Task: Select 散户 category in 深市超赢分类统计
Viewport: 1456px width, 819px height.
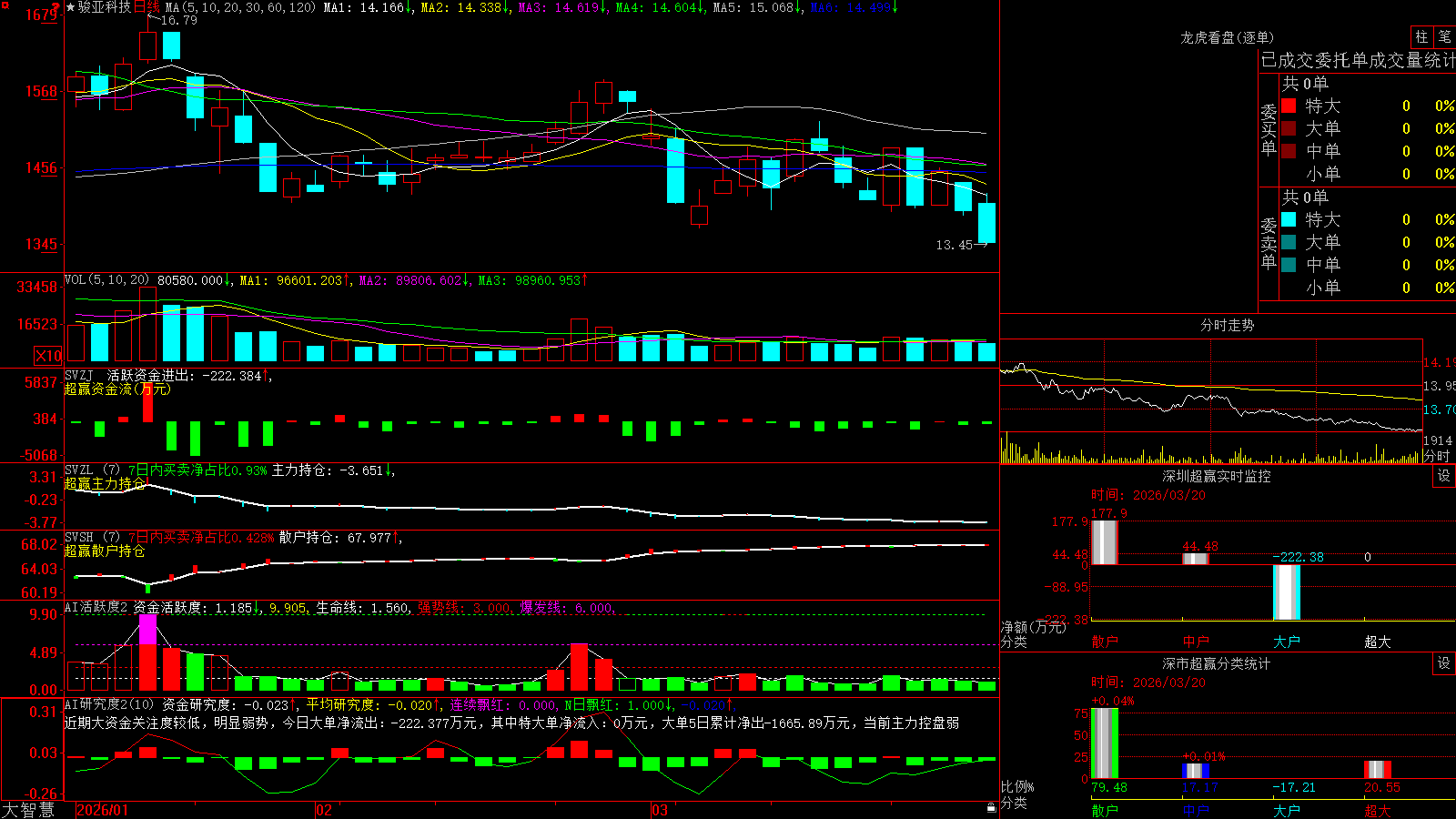Action: pos(1105,810)
